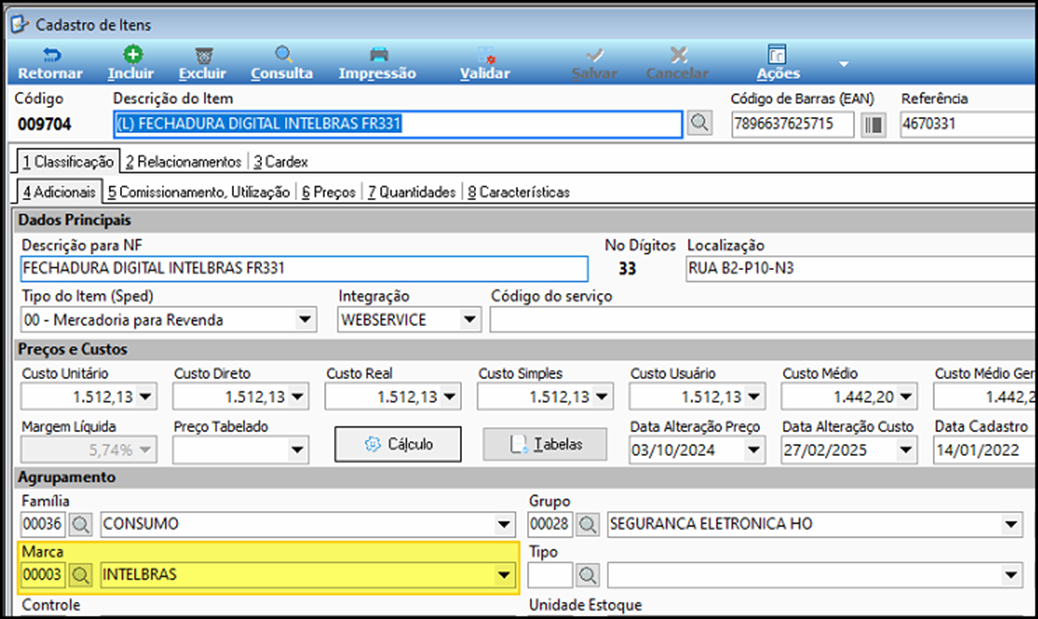
Task: Expand the Custo Médio dropdown arrow
Action: [906, 397]
